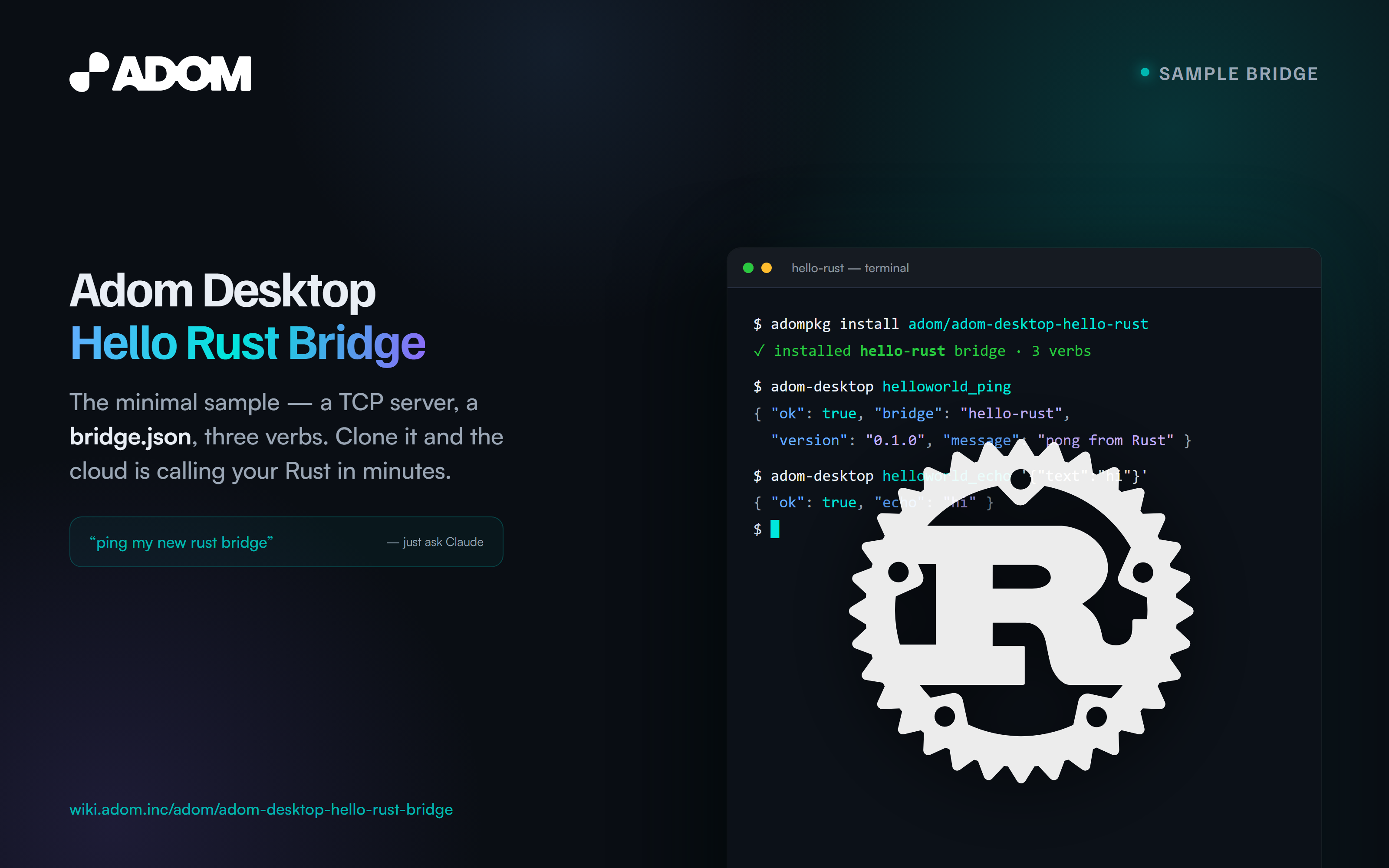
Task: Click the 'adom/adom-desktop-hello-rust' package name
Action: [x=1028, y=324]
